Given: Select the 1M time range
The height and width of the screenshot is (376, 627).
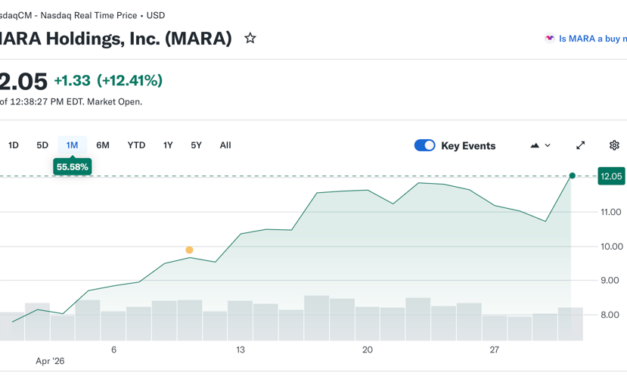Looking at the screenshot, I should coord(72,145).
